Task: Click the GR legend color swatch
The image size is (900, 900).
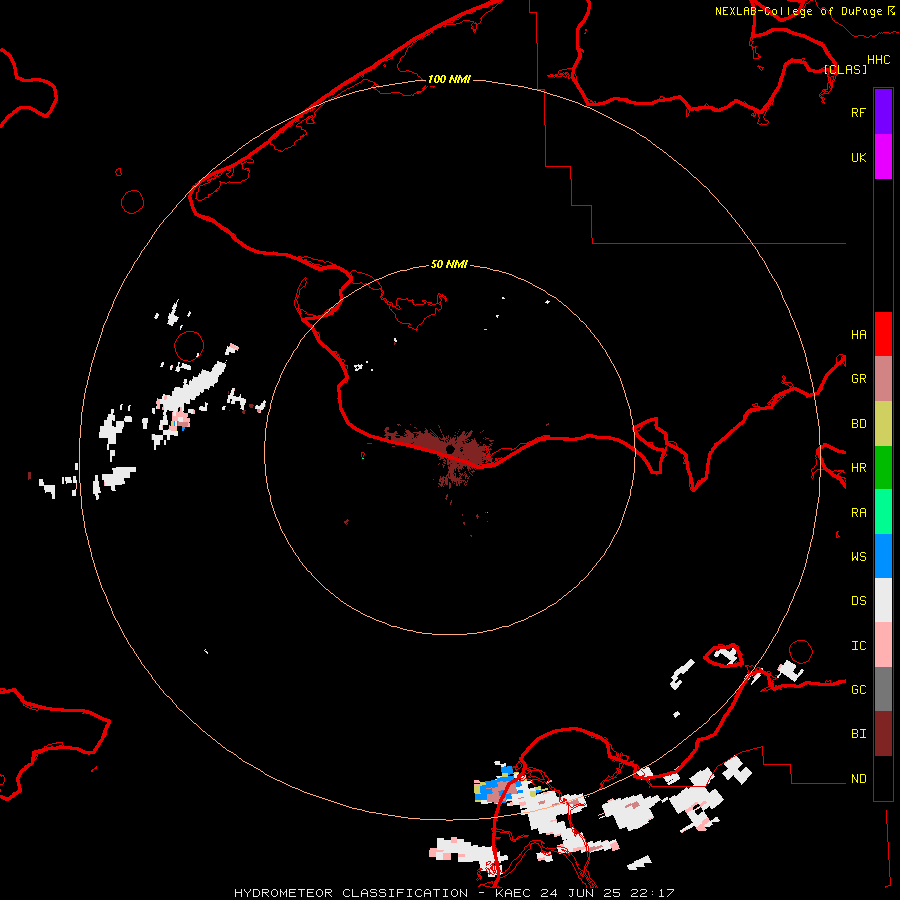Action: coord(883,378)
